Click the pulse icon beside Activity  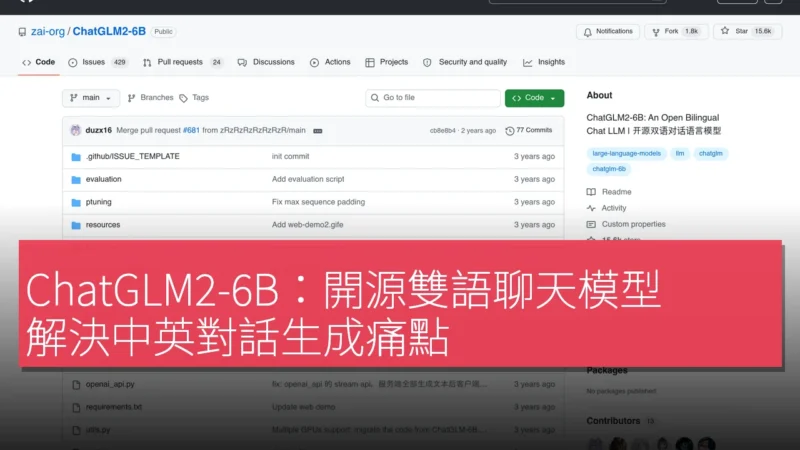click(x=591, y=208)
